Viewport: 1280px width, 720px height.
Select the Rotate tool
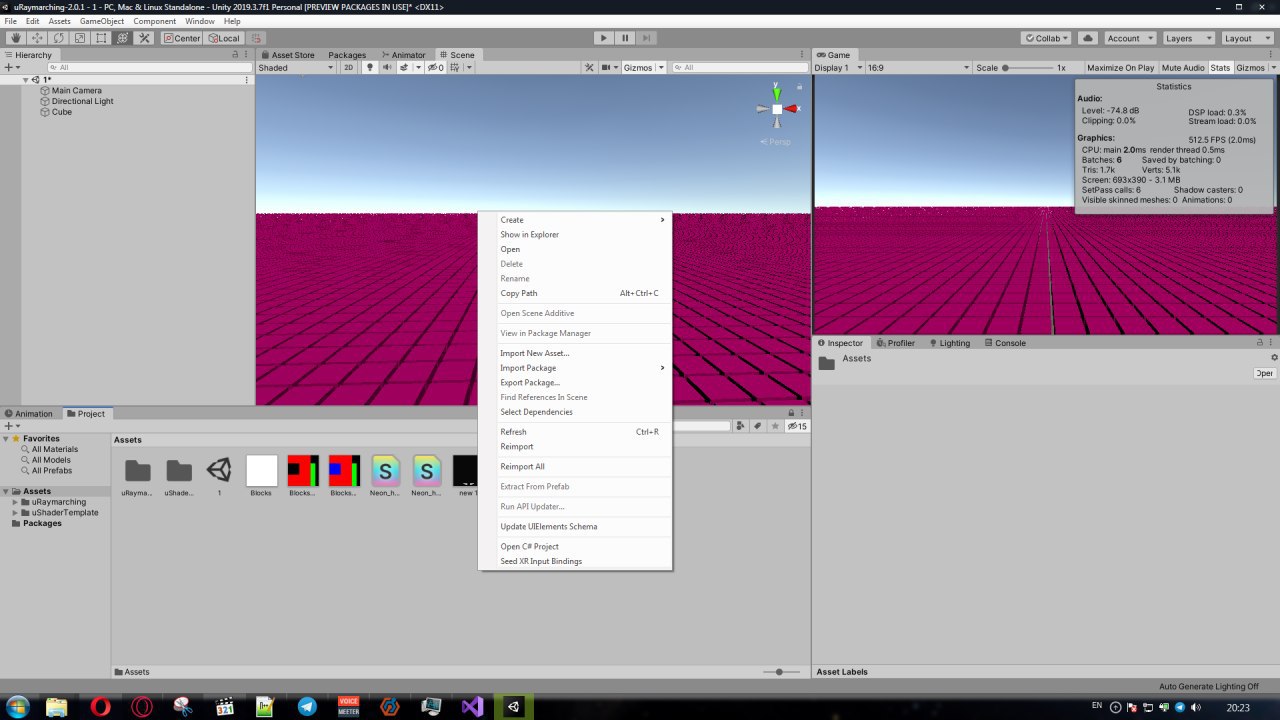point(59,38)
